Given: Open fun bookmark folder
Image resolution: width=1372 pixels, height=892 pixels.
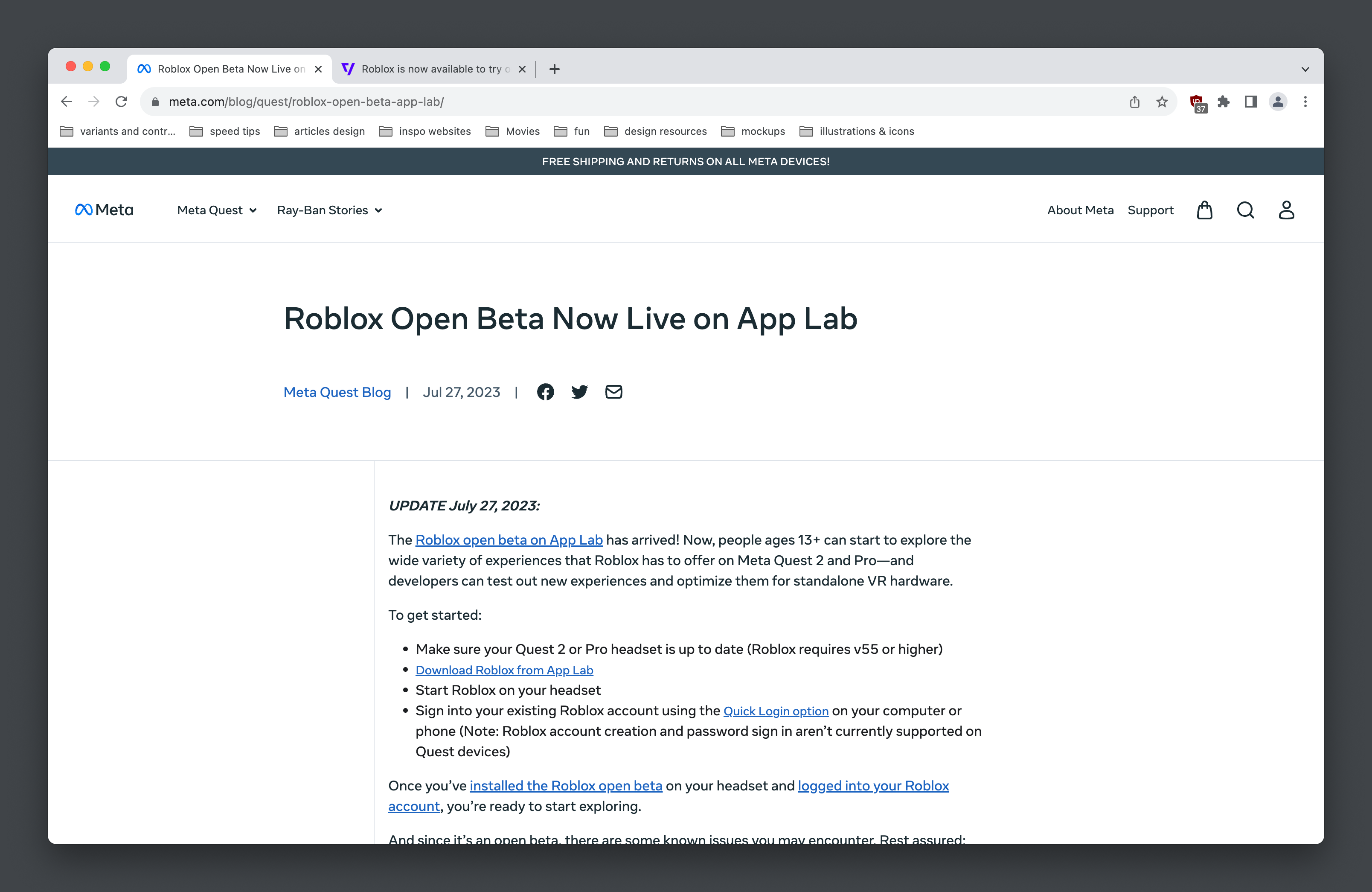Looking at the screenshot, I should coord(572,131).
